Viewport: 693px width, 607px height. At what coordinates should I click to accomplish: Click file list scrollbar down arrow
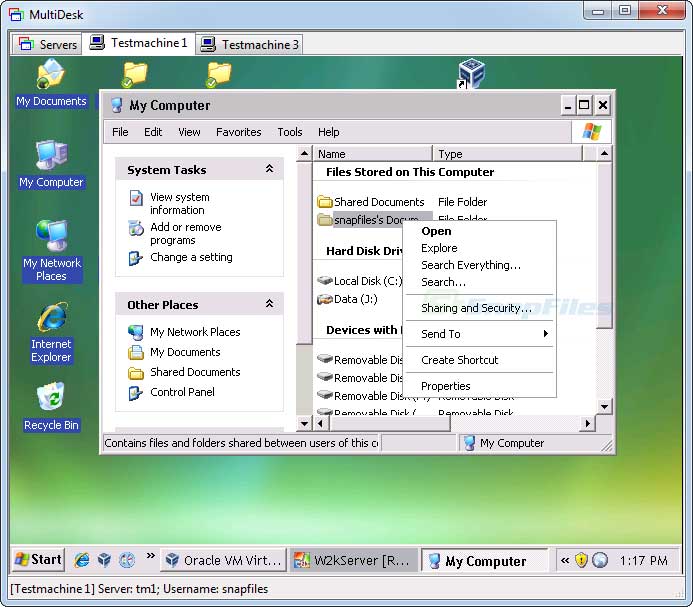tap(604, 406)
